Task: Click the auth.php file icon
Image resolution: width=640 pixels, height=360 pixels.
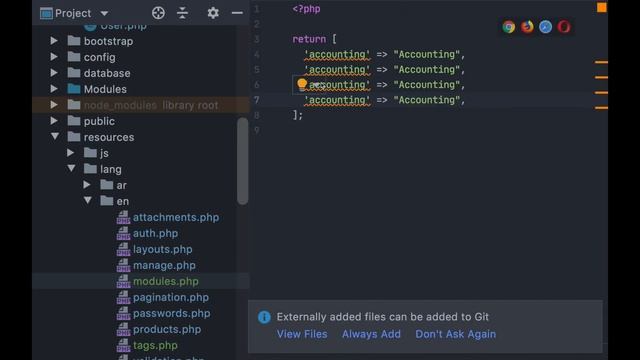Action: [x=123, y=233]
